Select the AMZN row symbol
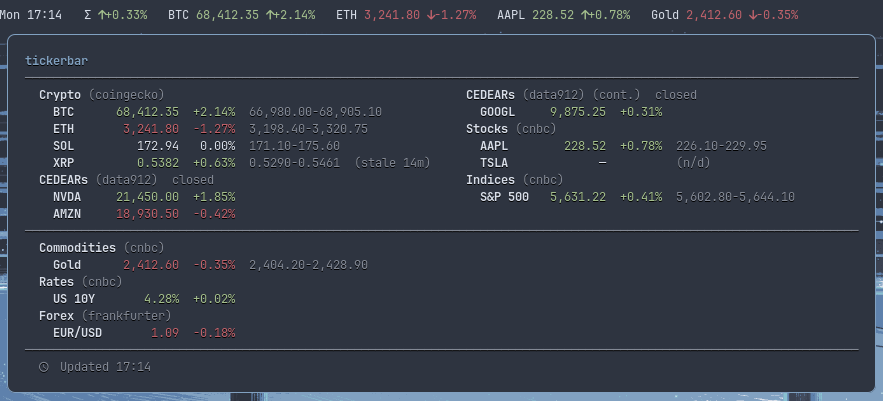 tap(67, 214)
